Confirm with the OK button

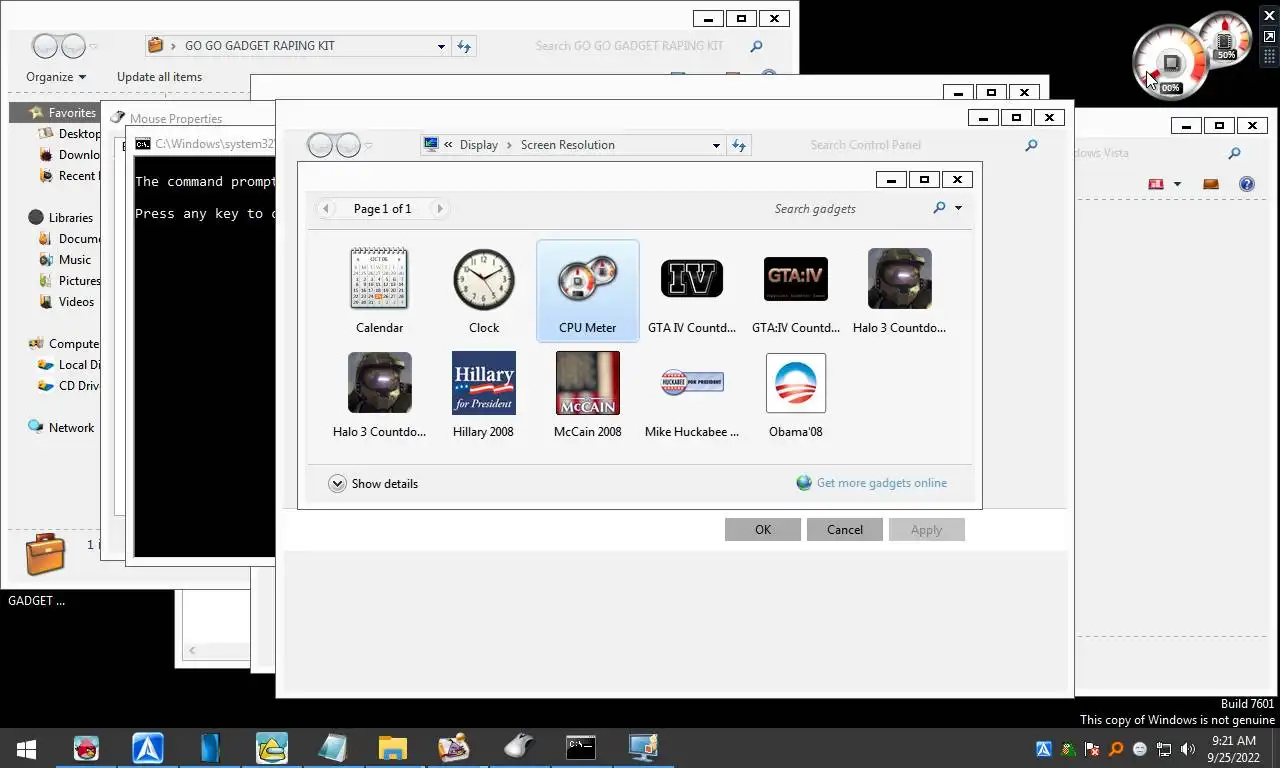pos(763,530)
